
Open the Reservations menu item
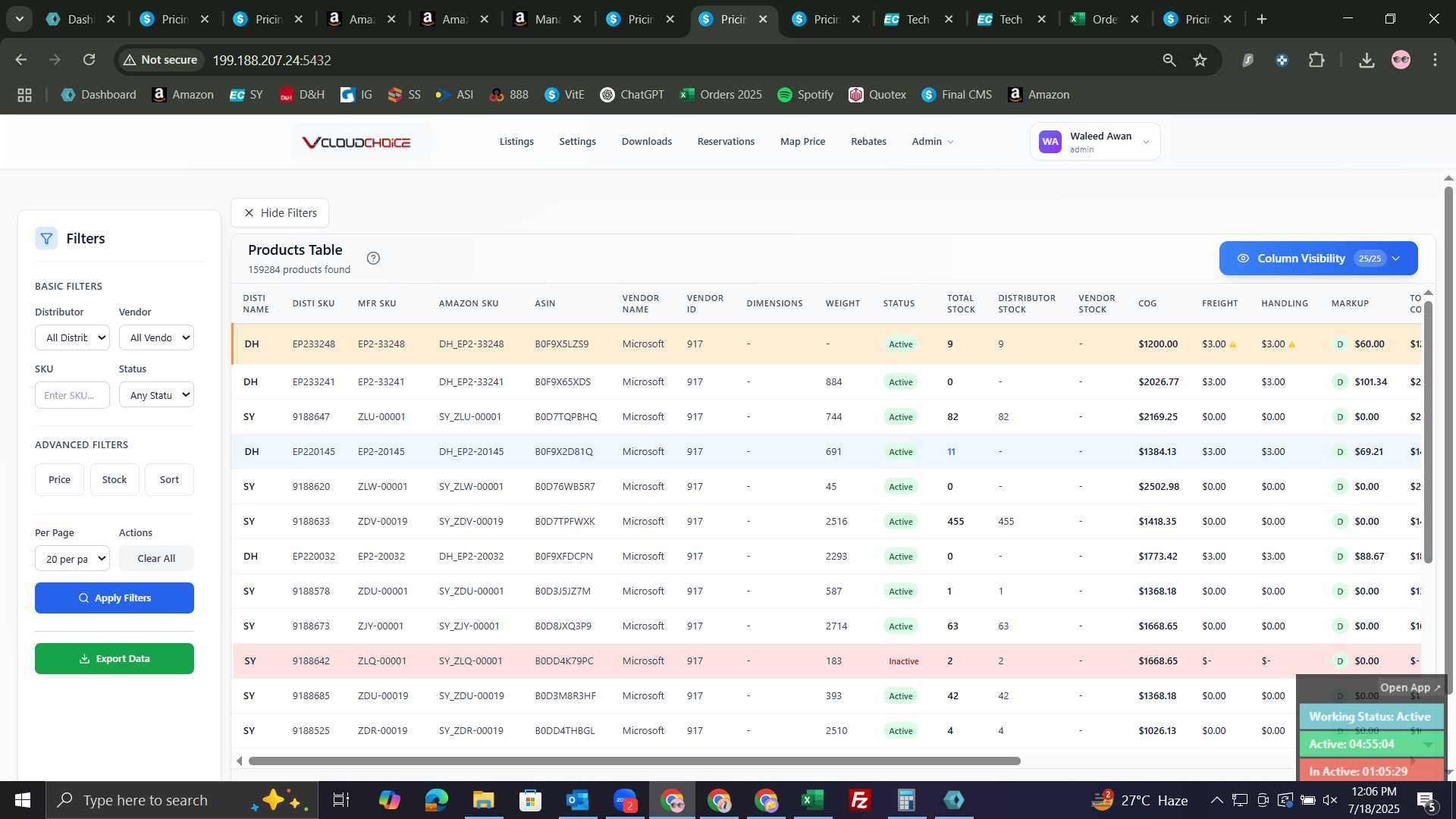coord(726,142)
